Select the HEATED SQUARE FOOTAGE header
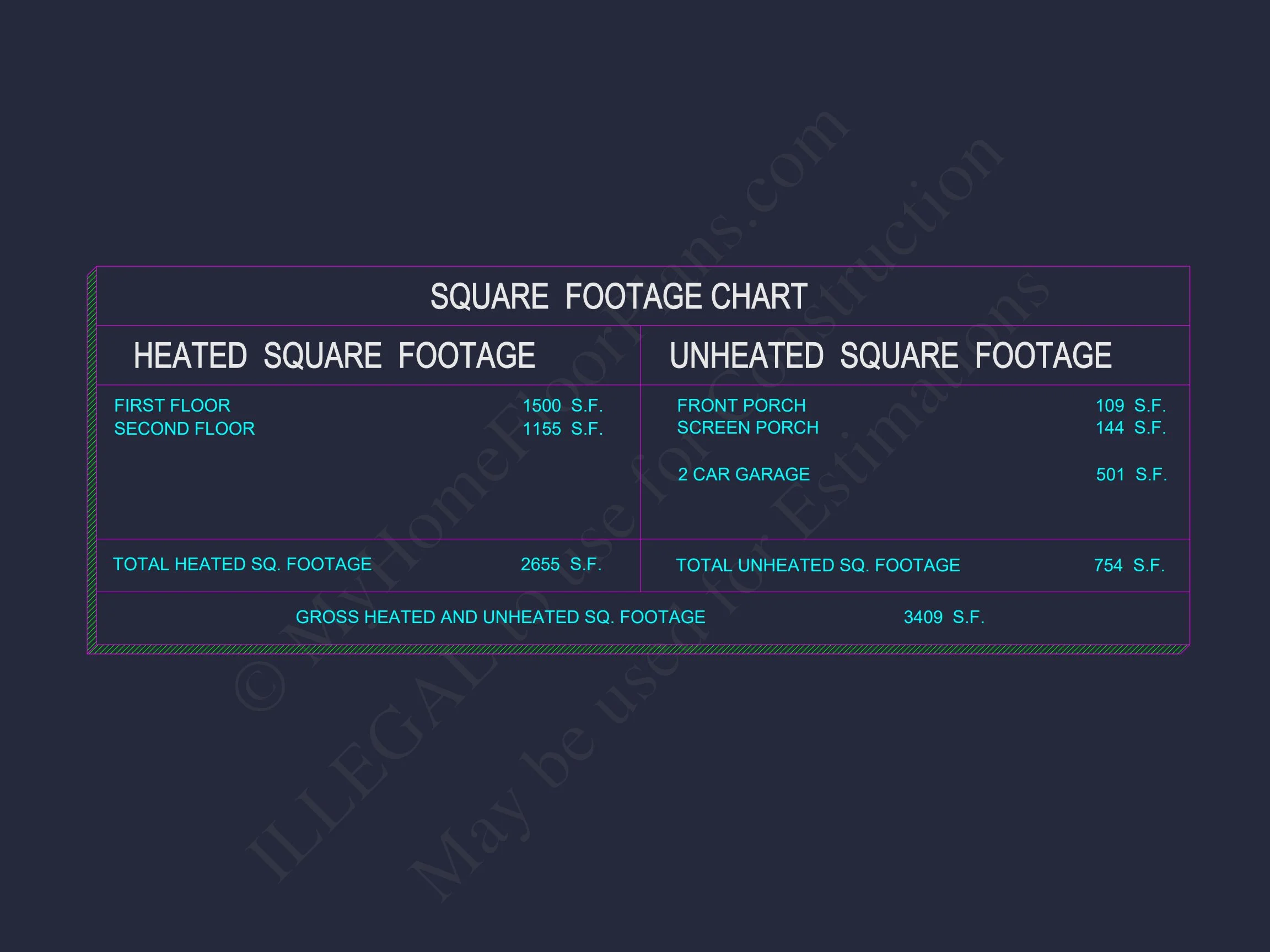 [334, 356]
